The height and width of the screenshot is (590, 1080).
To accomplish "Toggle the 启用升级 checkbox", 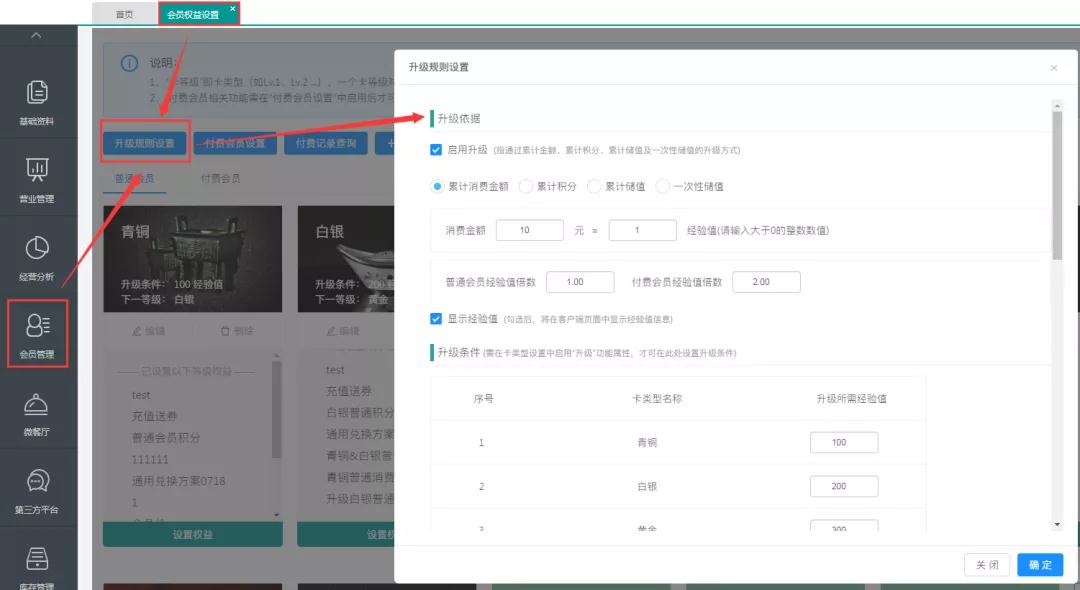I will (436, 150).
